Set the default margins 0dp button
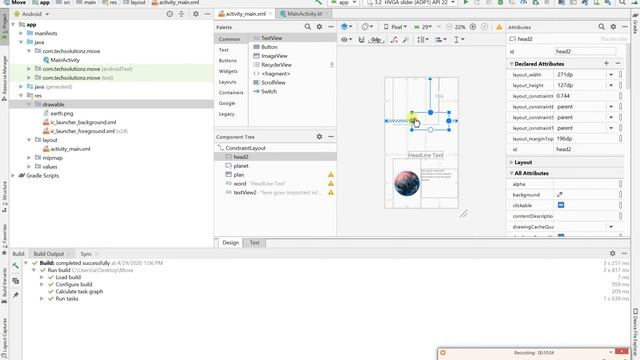 click(376, 40)
